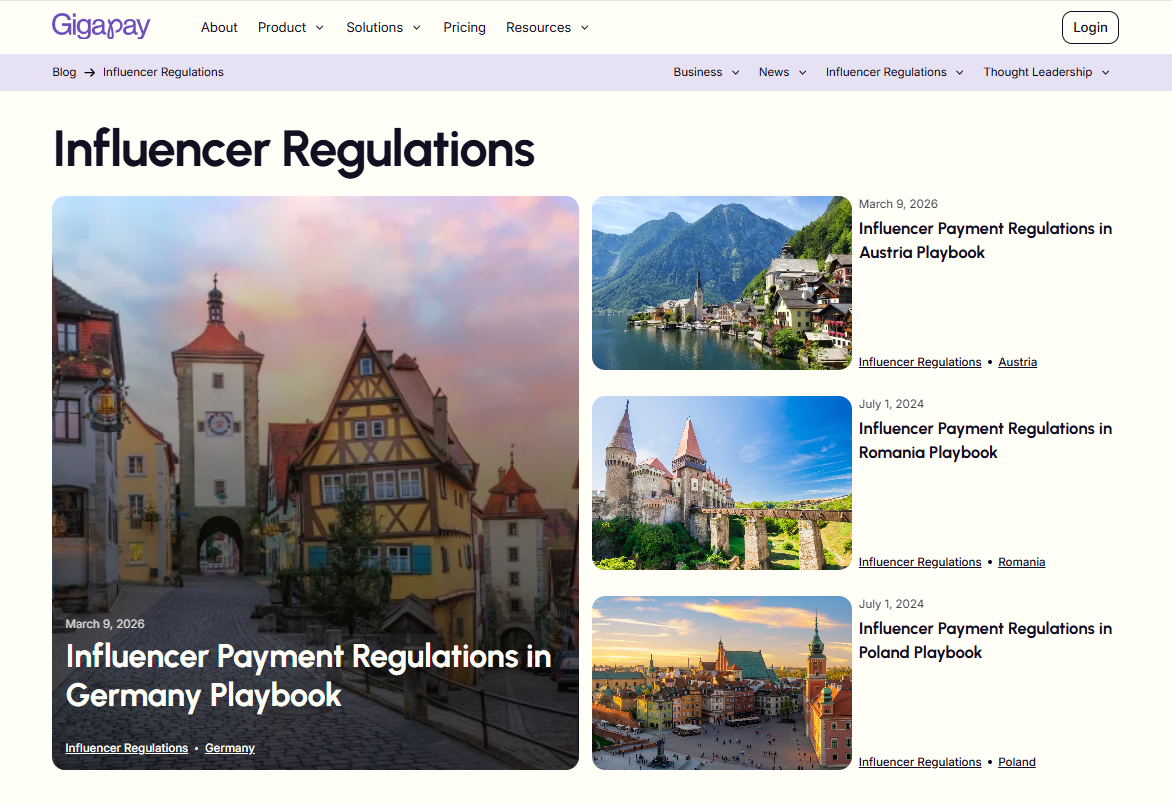The image size is (1172, 806).
Task: Open the Business category menu
Action: [x=697, y=73]
